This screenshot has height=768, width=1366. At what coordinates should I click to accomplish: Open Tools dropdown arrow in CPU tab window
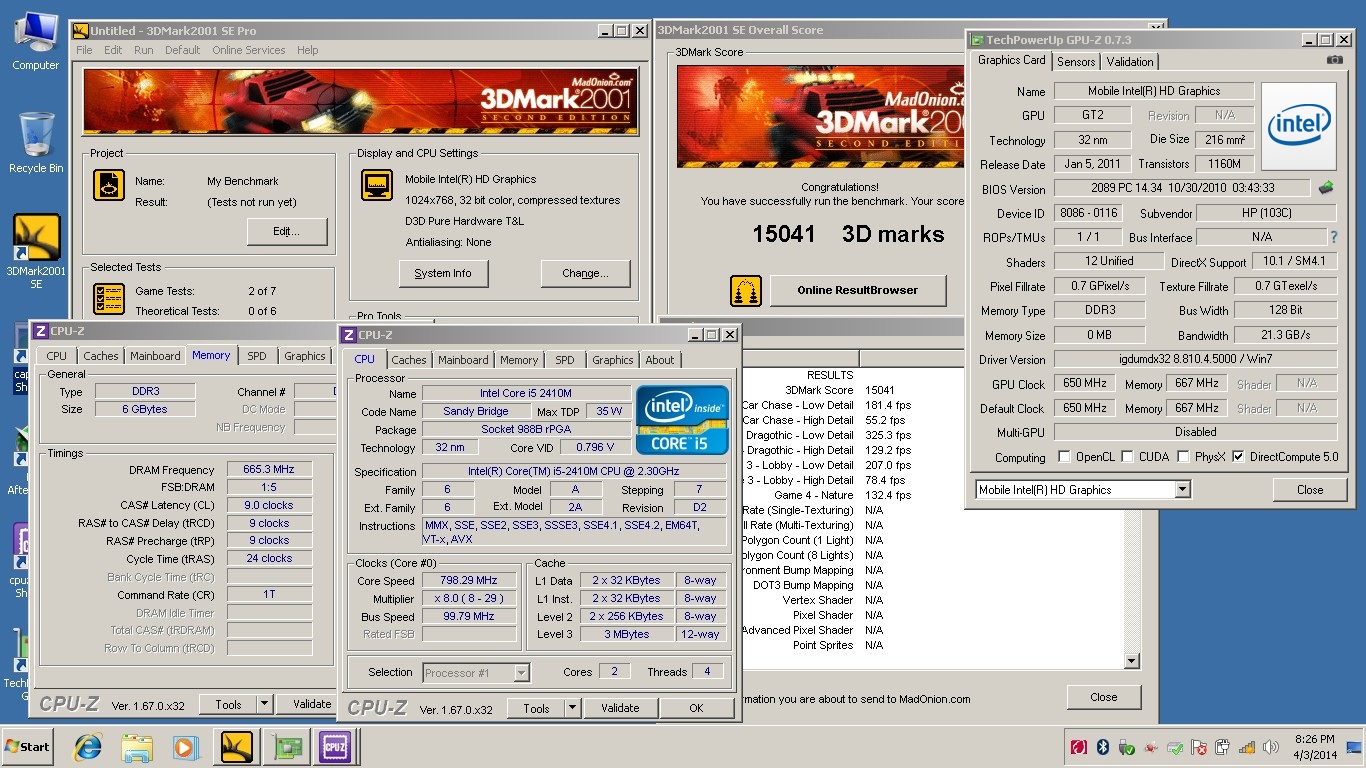coord(572,708)
